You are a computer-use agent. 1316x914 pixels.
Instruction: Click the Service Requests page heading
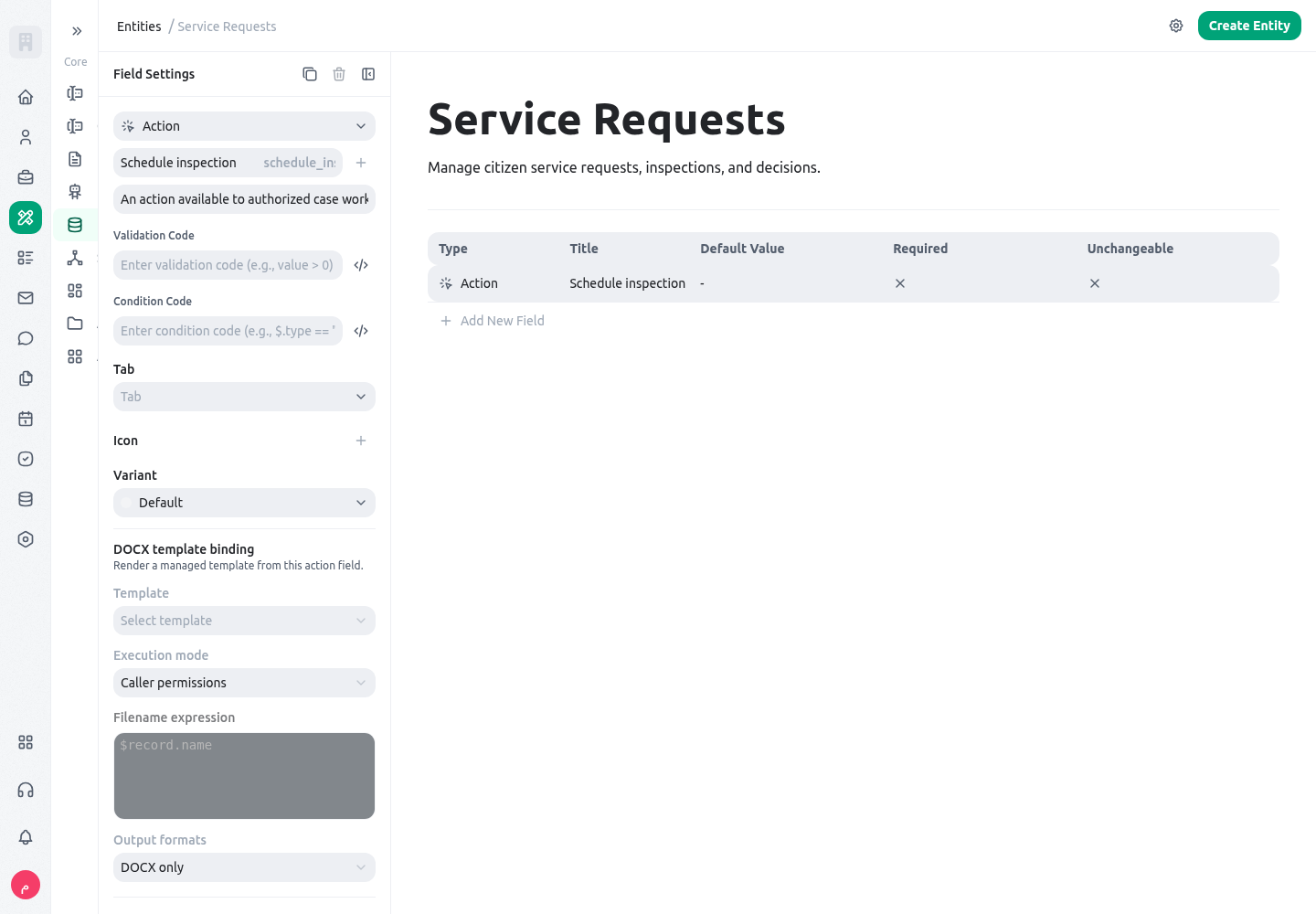pos(607,119)
